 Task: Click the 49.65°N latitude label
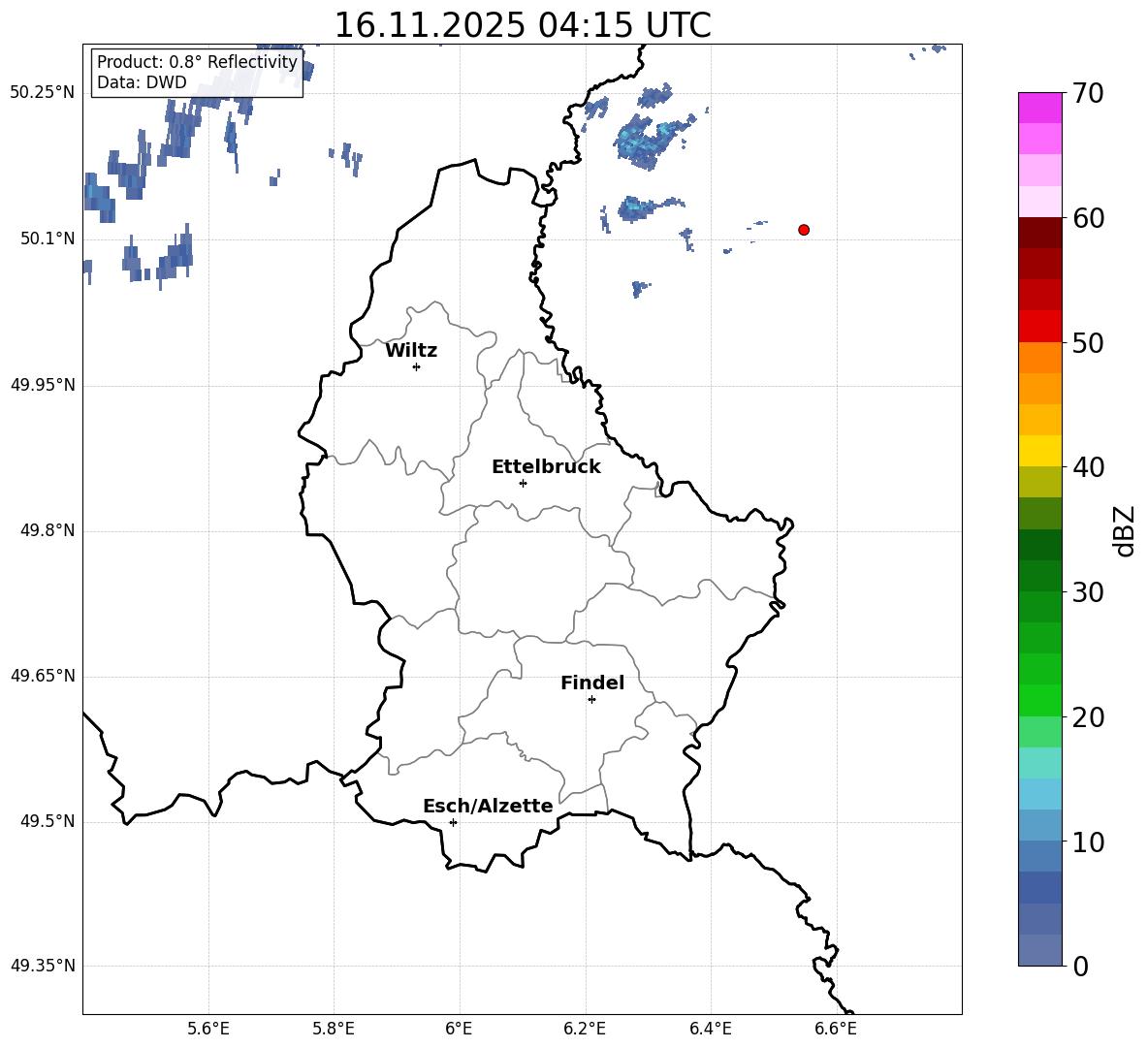click(x=43, y=676)
